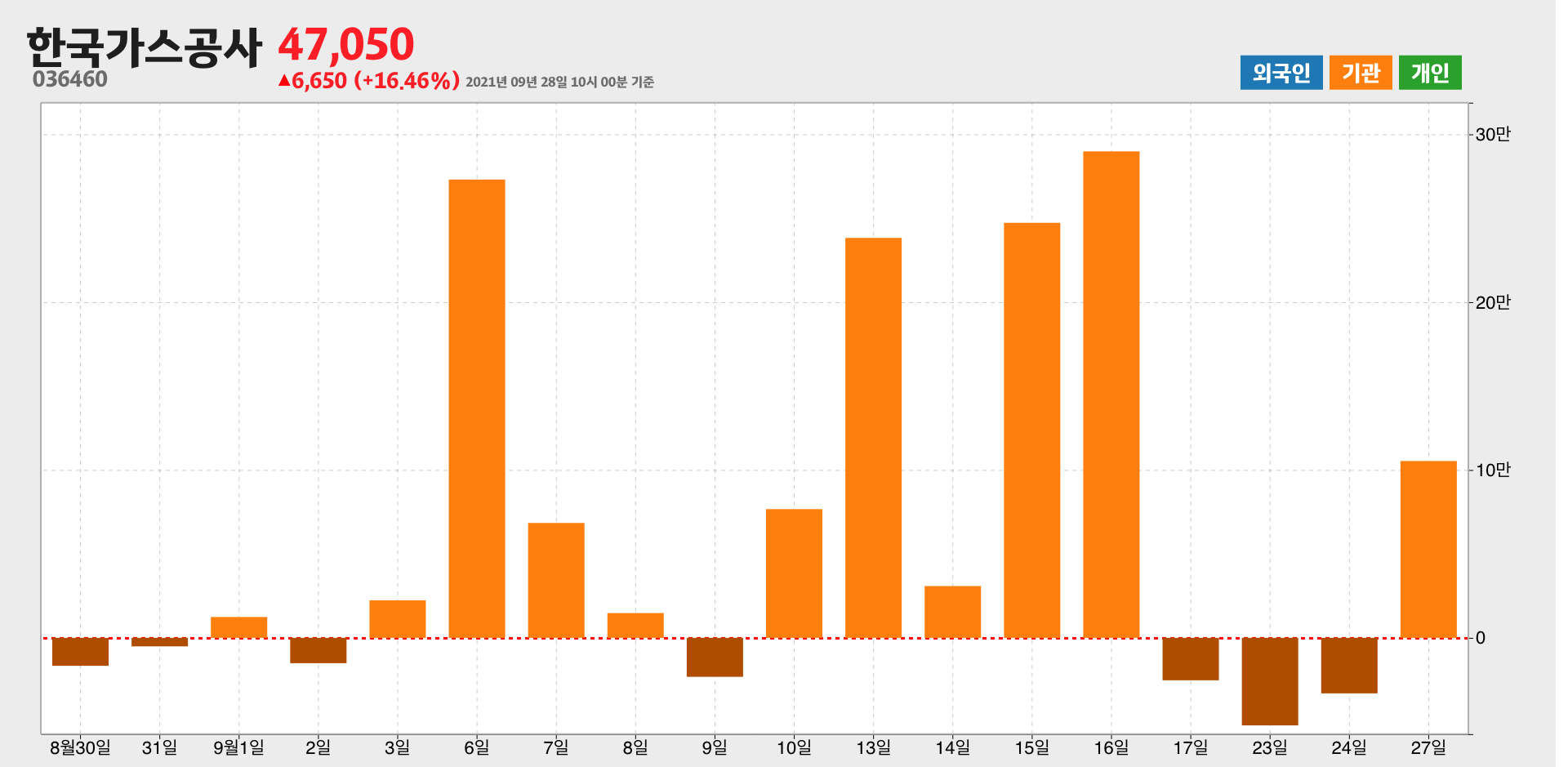
Task: Click the 27일 x-axis label
Action: [x=1428, y=747]
